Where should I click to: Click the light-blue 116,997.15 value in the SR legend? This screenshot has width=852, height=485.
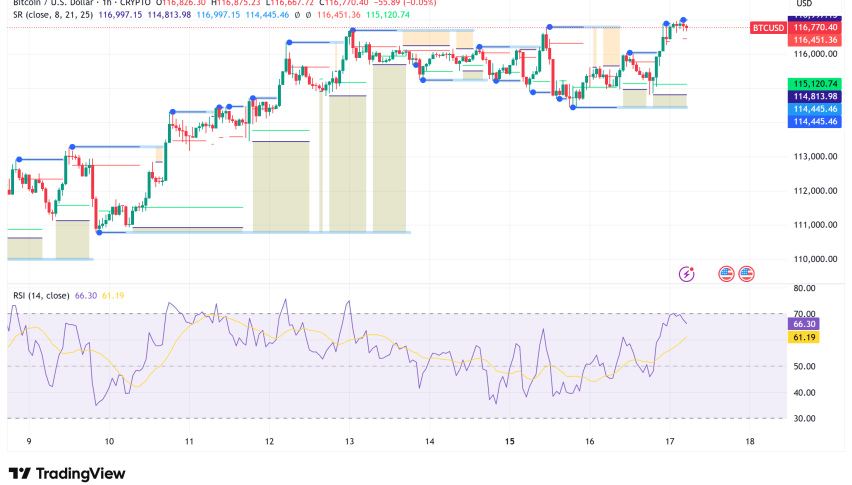218,15
